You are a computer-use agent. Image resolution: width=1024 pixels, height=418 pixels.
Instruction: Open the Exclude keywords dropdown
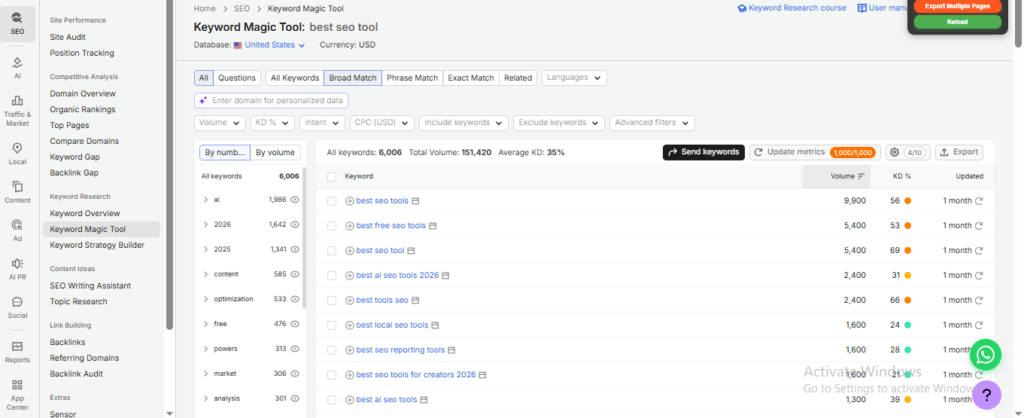[x=559, y=123]
